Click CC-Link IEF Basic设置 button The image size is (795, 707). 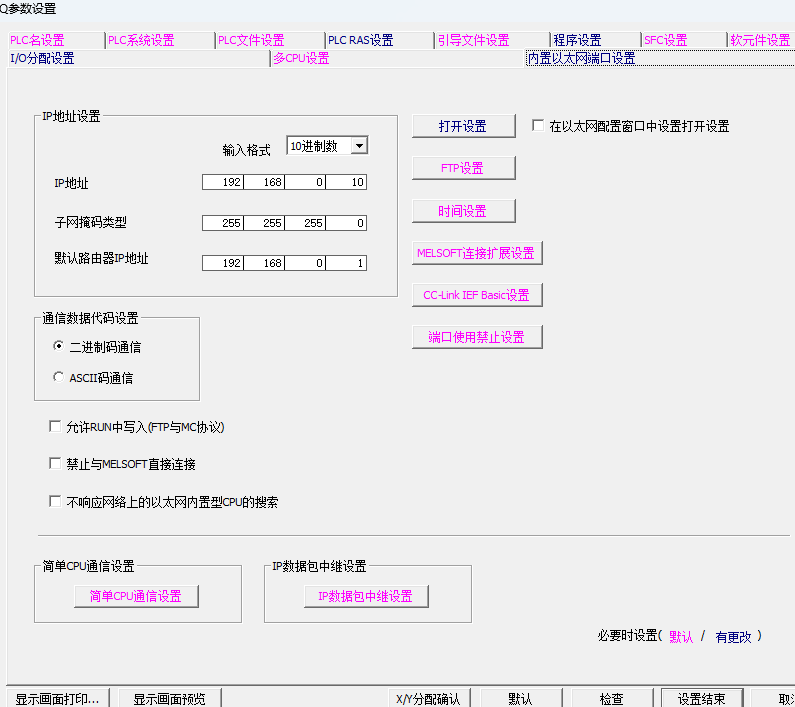click(476, 295)
